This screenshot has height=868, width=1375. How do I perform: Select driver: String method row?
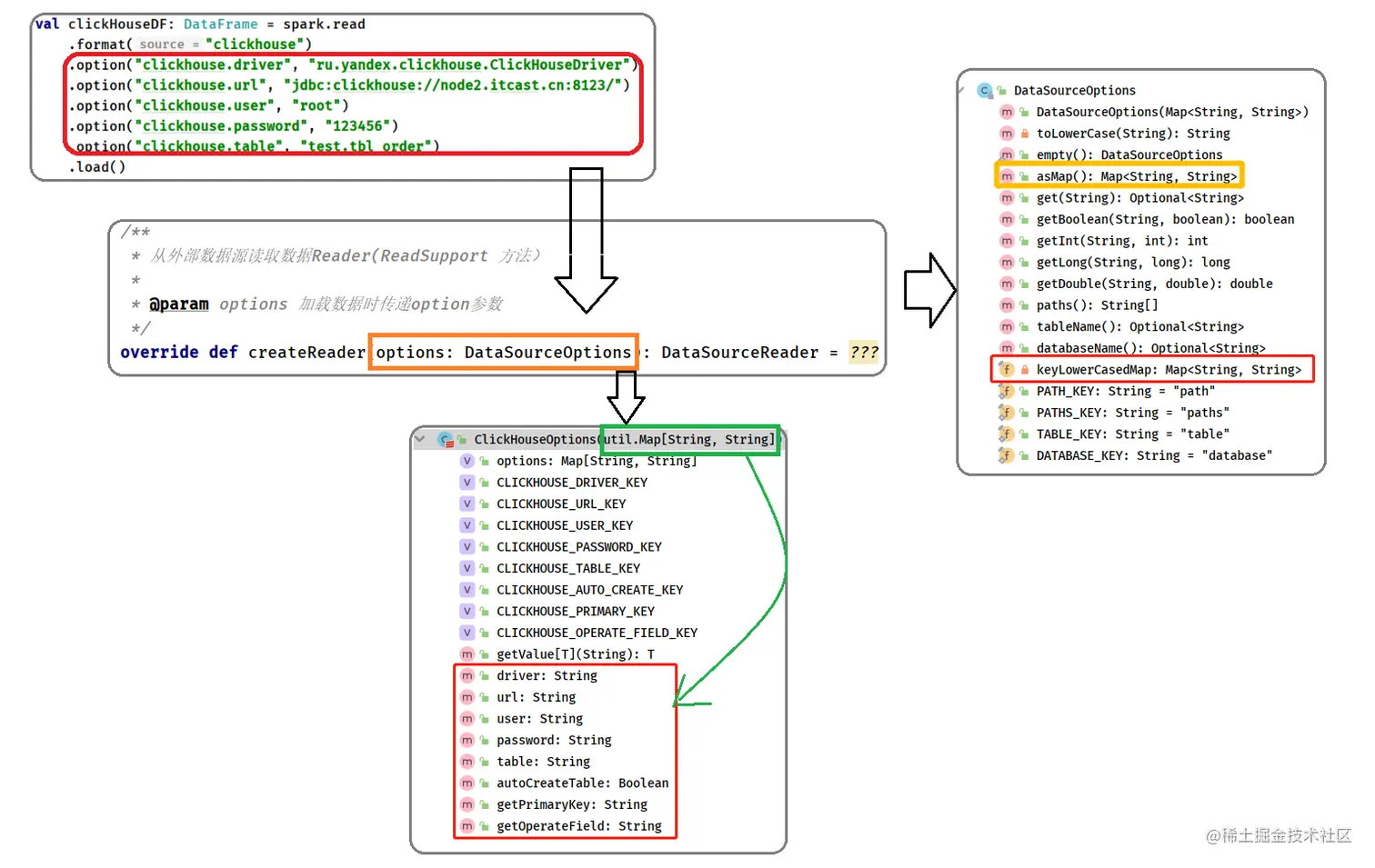pos(529,676)
